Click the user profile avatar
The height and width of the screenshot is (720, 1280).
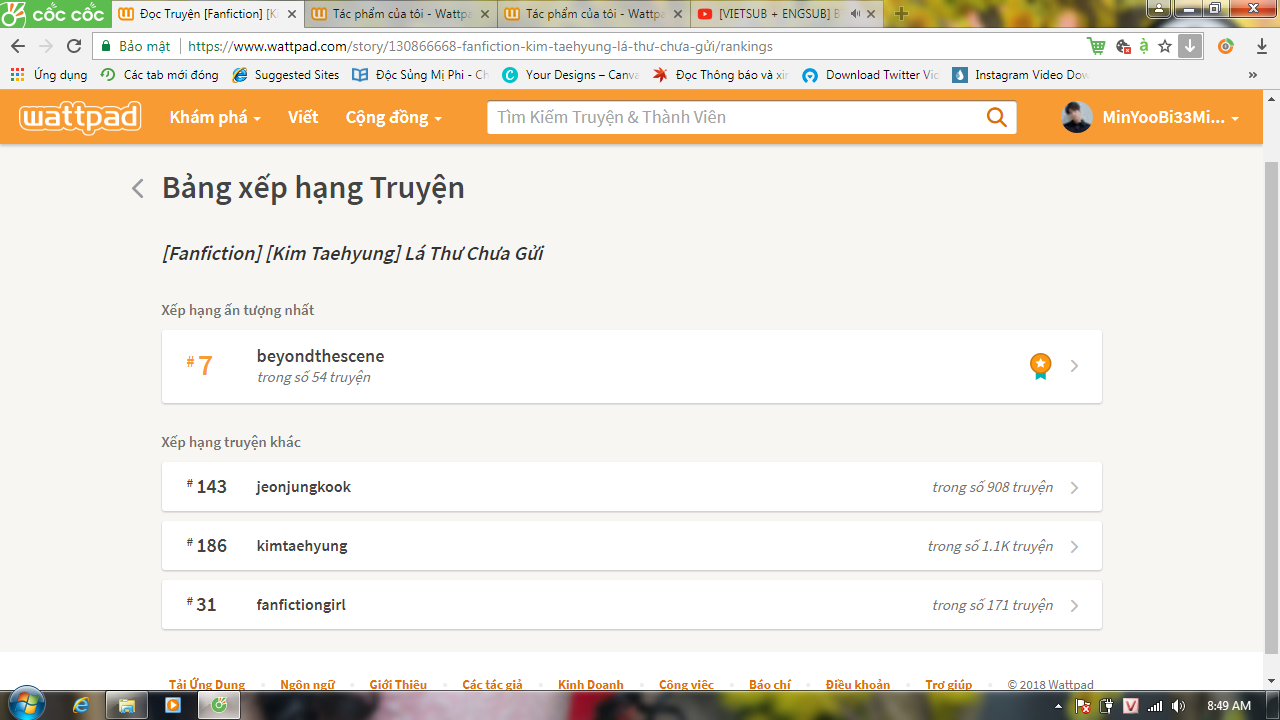1076,117
